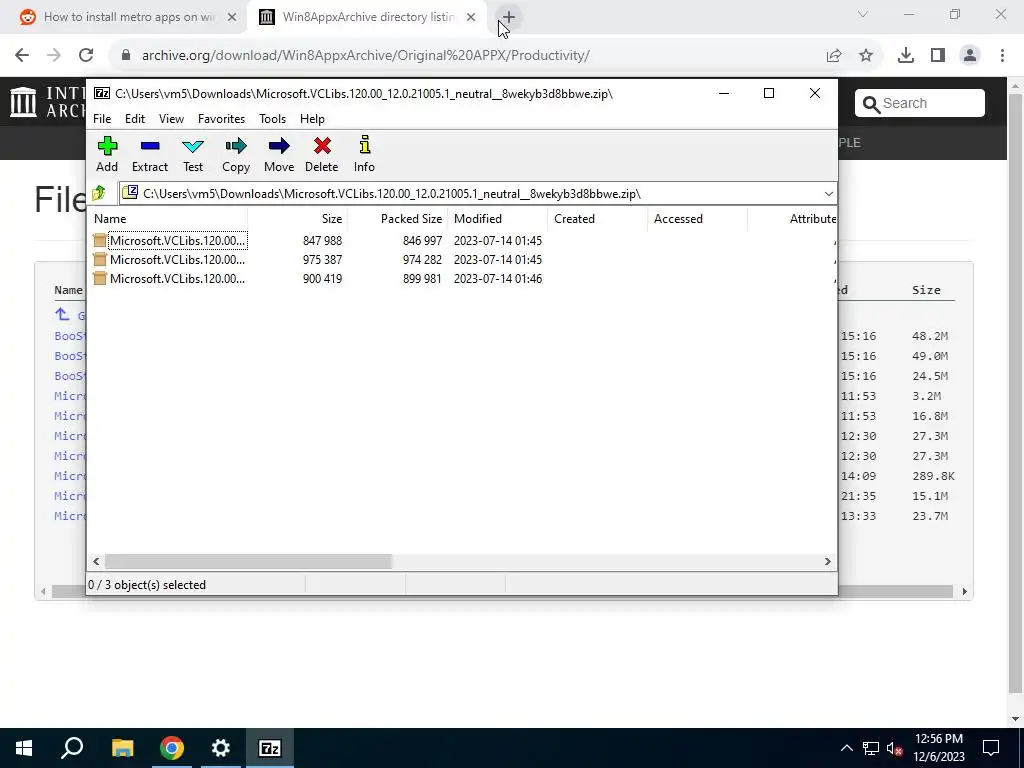Click the 7-Zip taskbar button
The image size is (1024, 768).
coord(270,748)
